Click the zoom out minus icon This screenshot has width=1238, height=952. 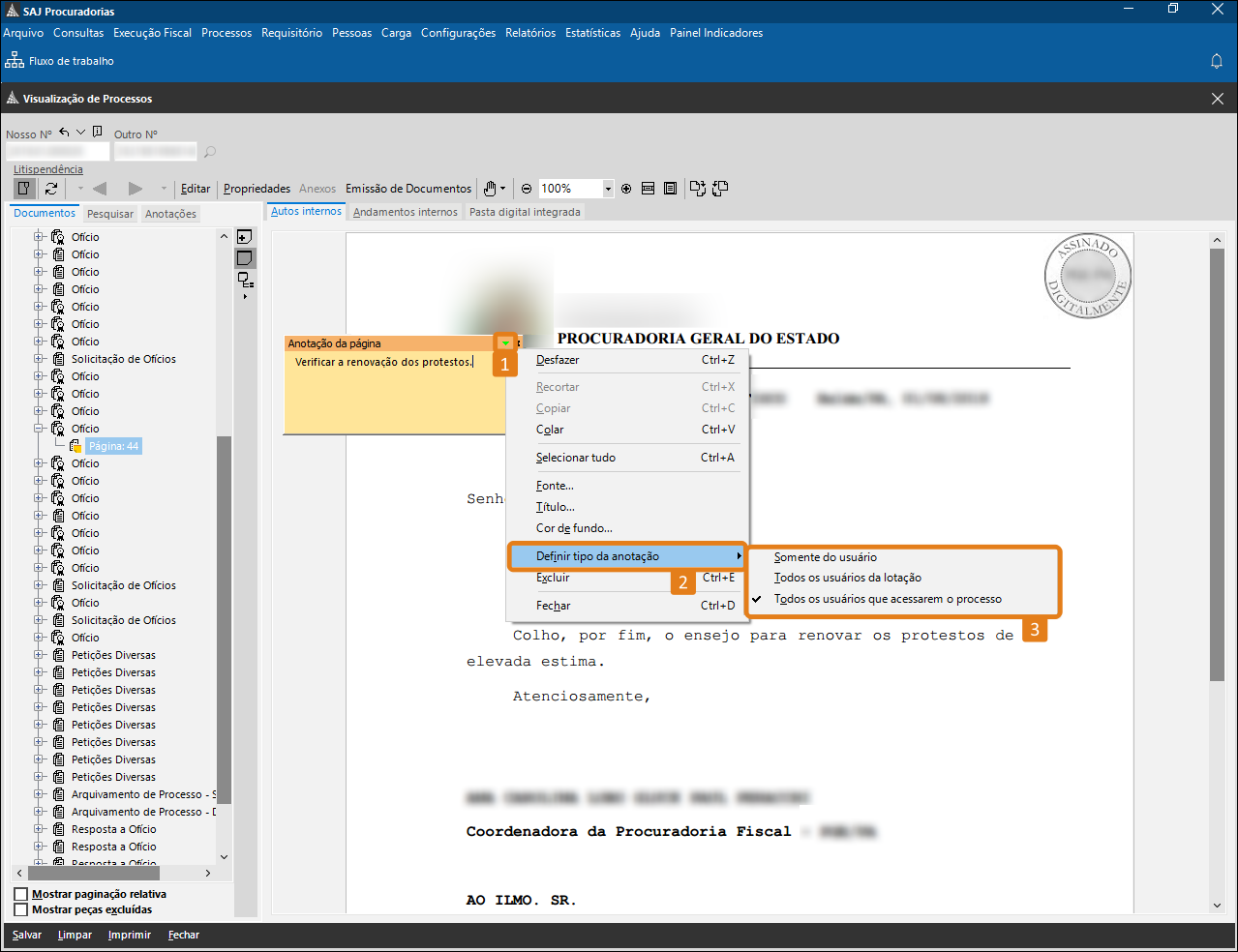[527, 189]
